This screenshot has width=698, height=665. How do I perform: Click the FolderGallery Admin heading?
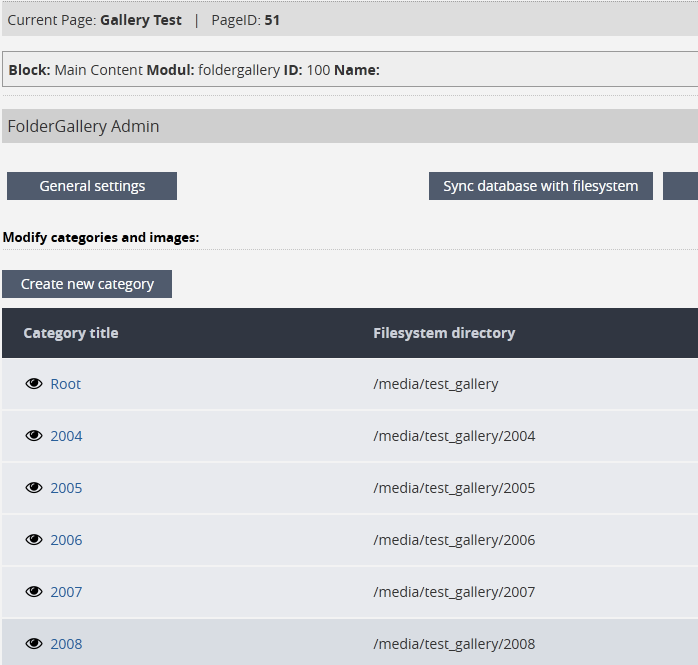(x=83, y=126)
